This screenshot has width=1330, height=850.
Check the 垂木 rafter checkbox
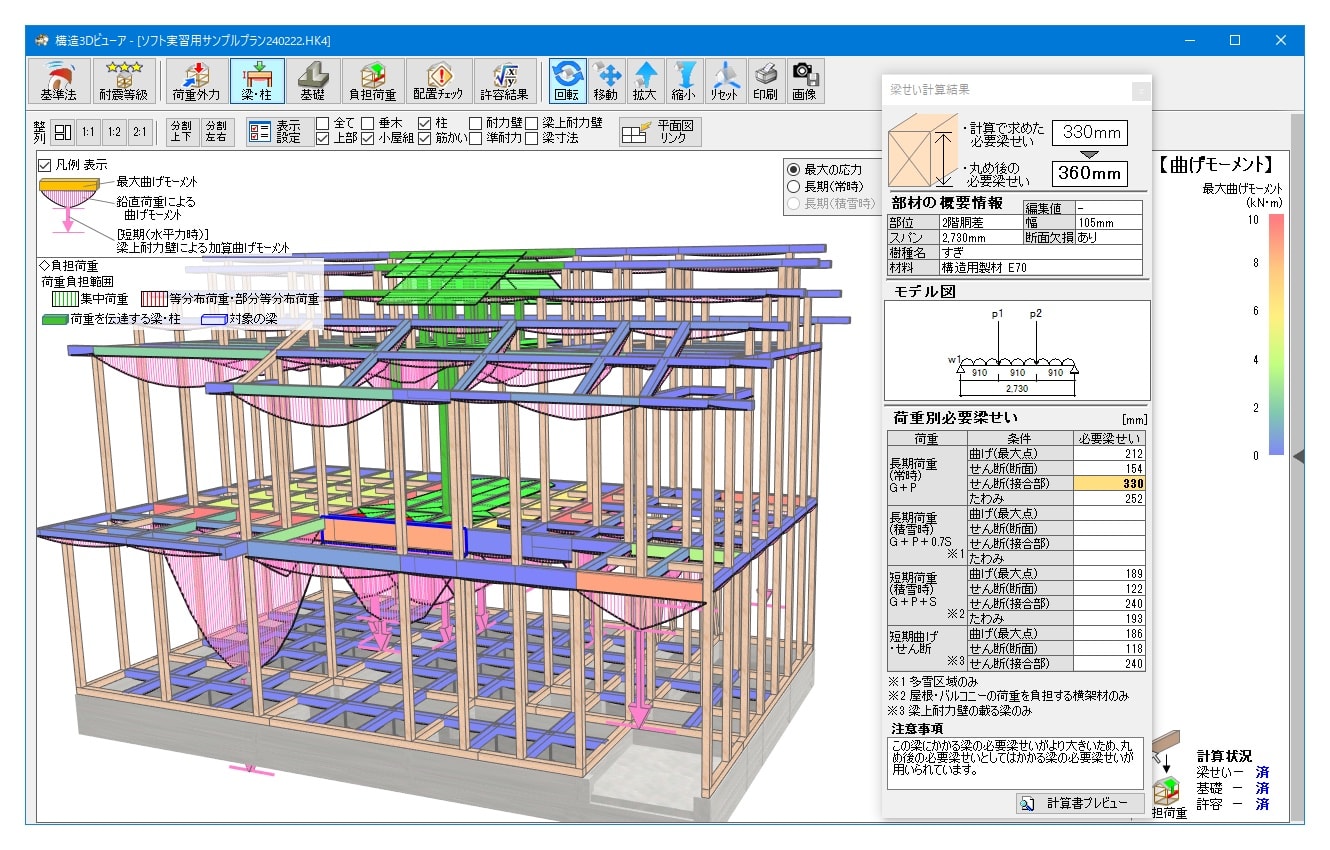[368, 123]
